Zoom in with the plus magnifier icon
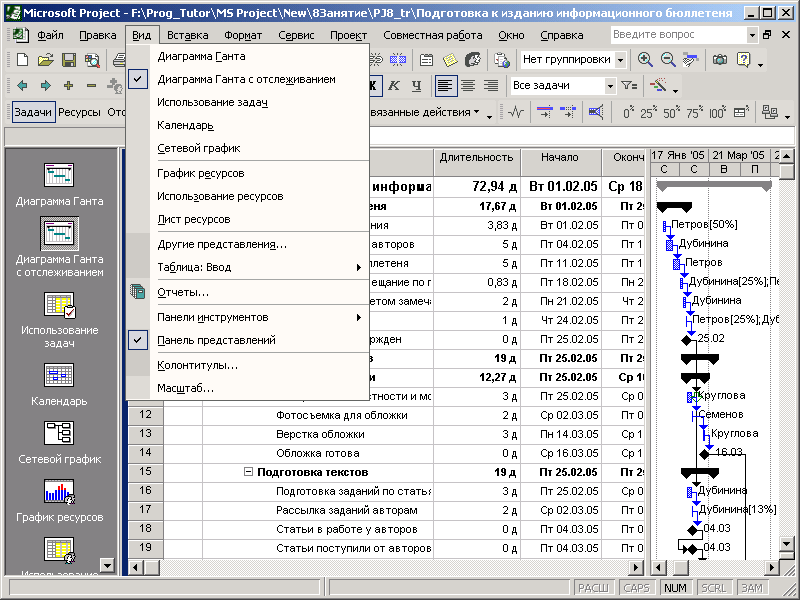The width and height of the screenshot is (800, 600). pos(645,60)
